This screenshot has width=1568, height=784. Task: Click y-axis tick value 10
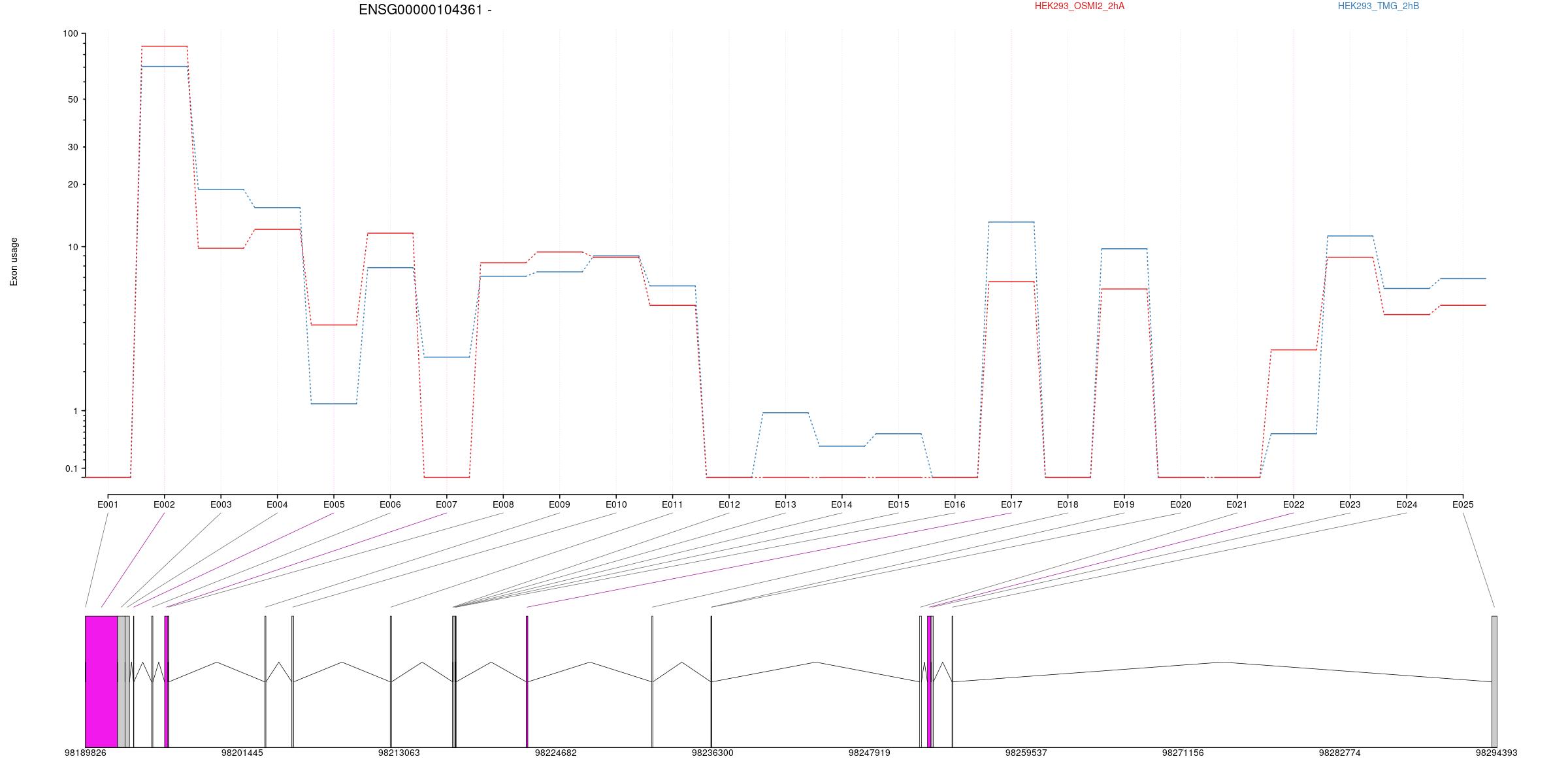click(73, 247)
